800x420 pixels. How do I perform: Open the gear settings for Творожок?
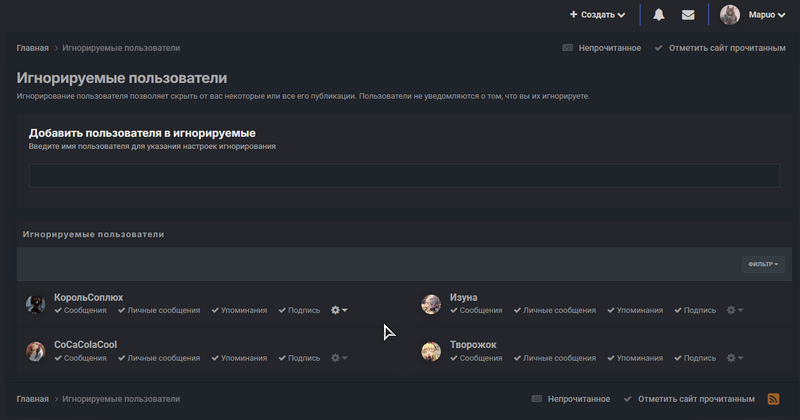(x=735, y=357)
